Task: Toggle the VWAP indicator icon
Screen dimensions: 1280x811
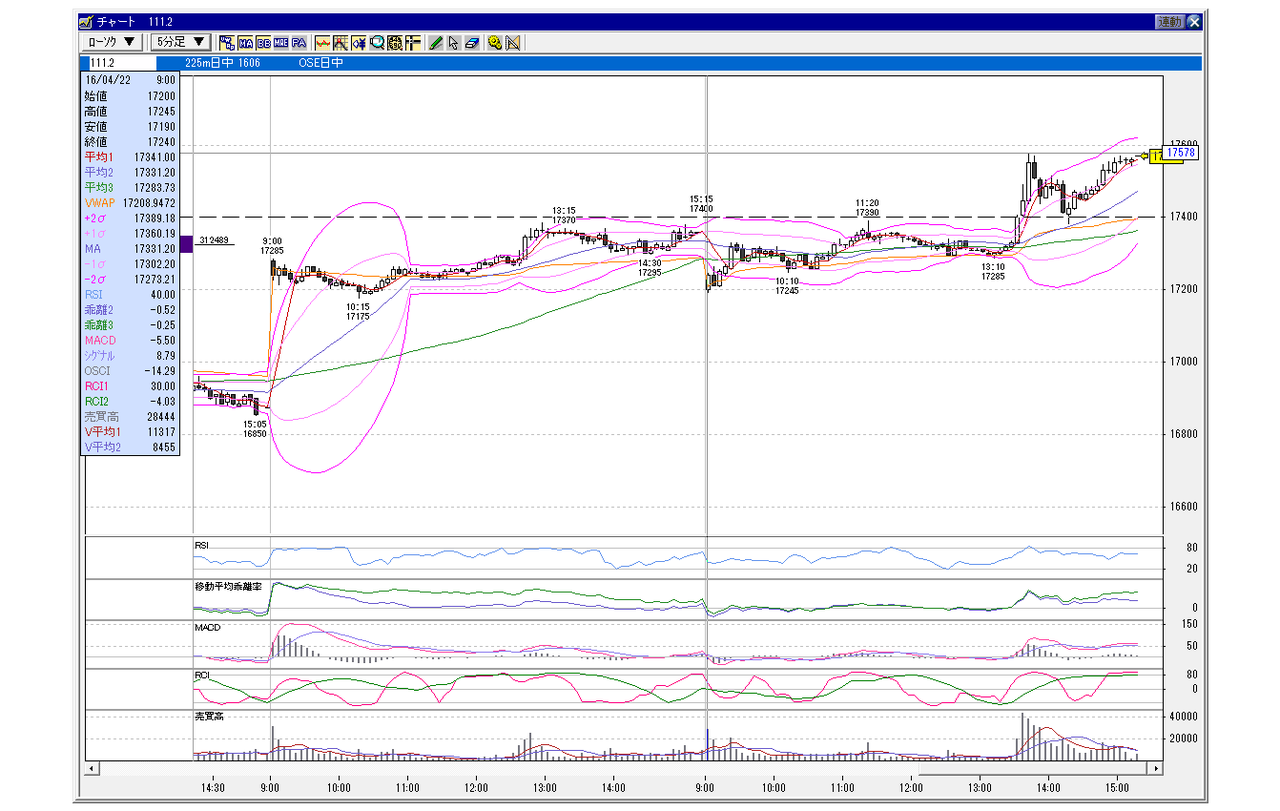Action: 225,42
